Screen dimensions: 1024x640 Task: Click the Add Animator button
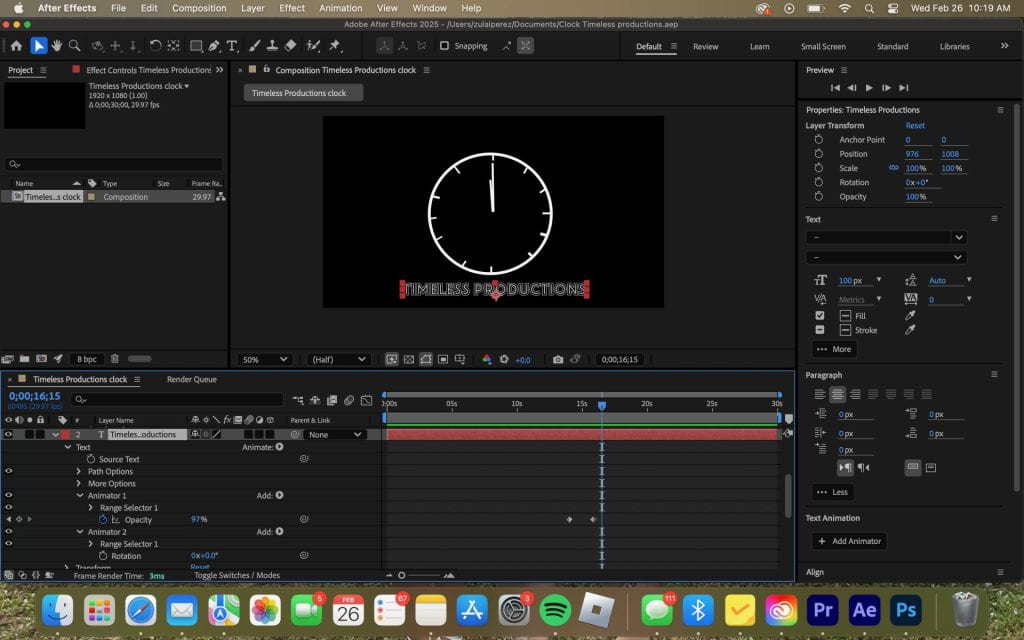850,541
